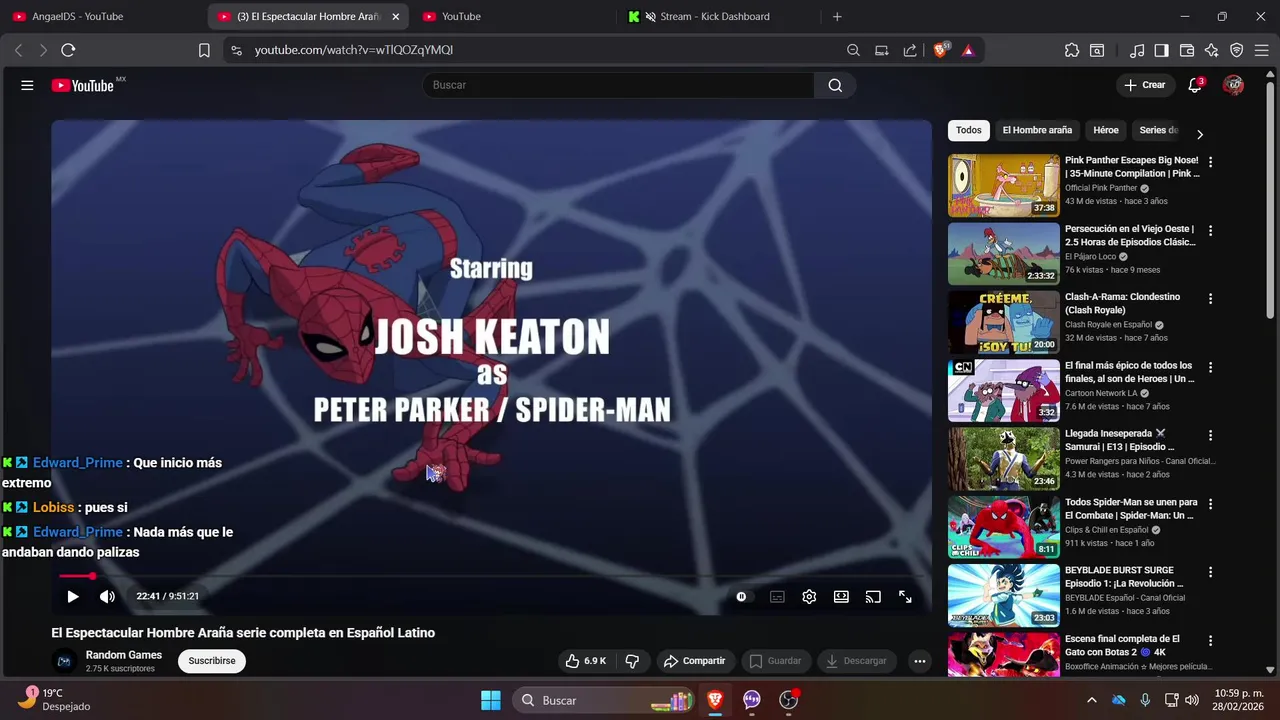Click the YouTube logo
The width and height of the screenshot is (1280, 720).
[83, 85]
